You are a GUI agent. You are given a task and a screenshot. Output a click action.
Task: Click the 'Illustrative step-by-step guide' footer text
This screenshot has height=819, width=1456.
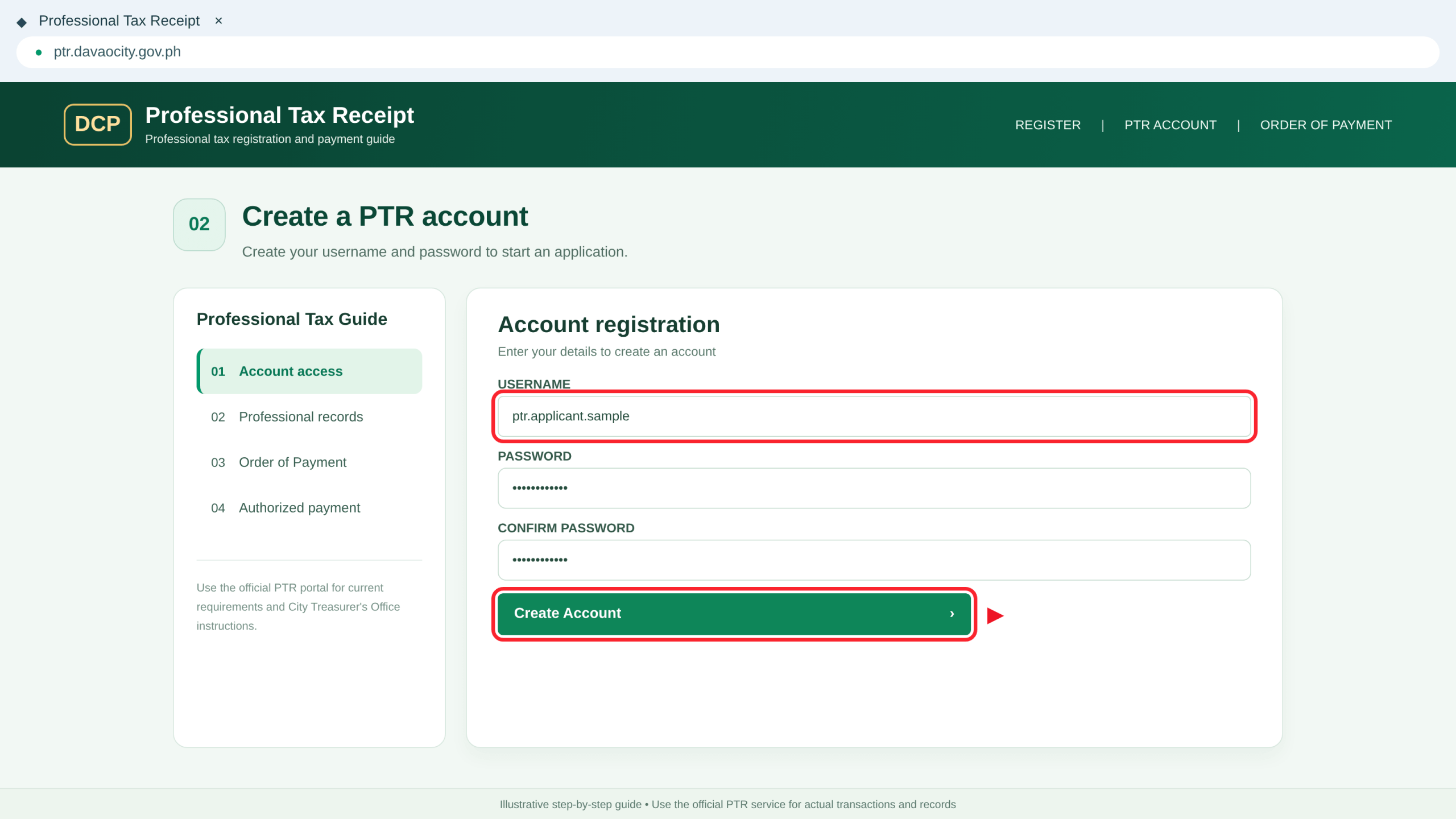[x=728, y=804]
